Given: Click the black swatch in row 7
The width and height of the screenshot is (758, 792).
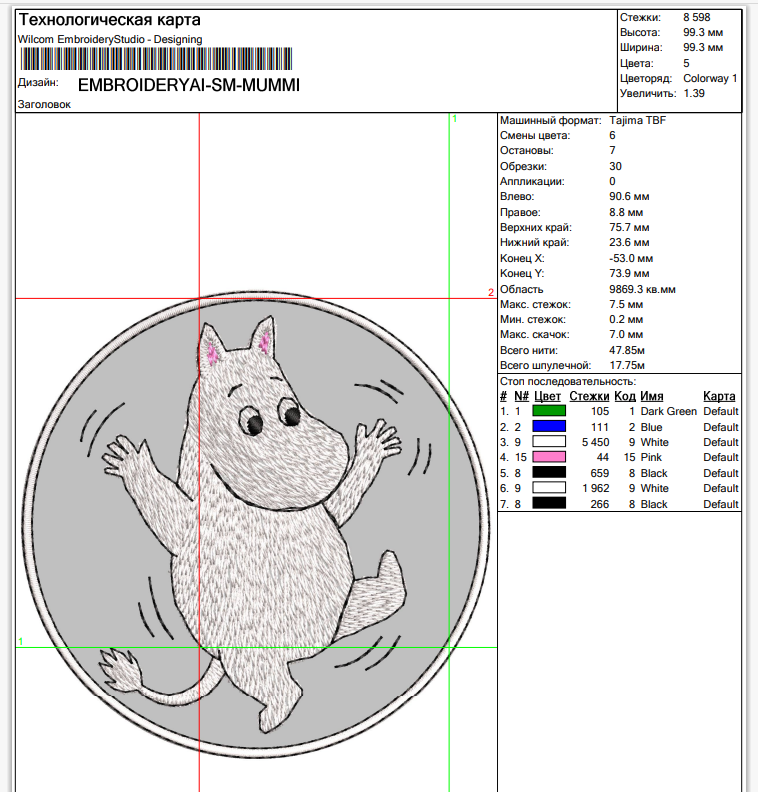Looking at the screenshot, I should [x=549, y=503].
